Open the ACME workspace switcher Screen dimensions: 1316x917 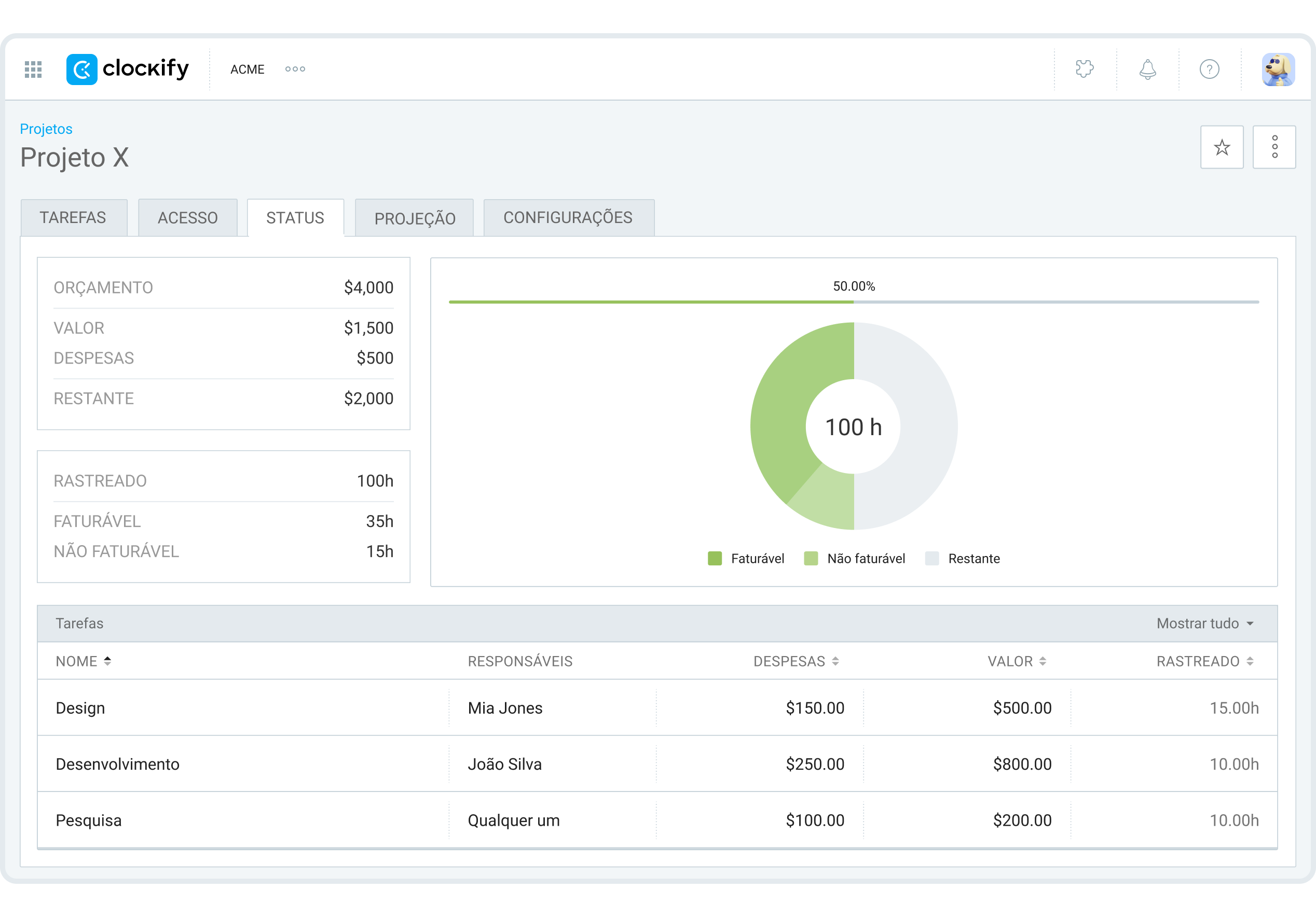[247, 70]
